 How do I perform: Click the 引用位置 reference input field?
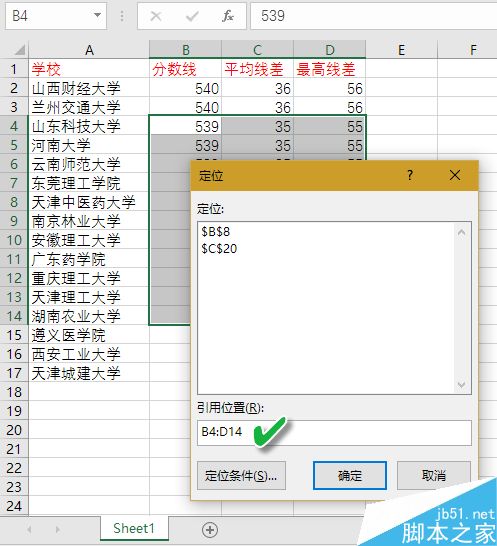click(x=334, y=432)
